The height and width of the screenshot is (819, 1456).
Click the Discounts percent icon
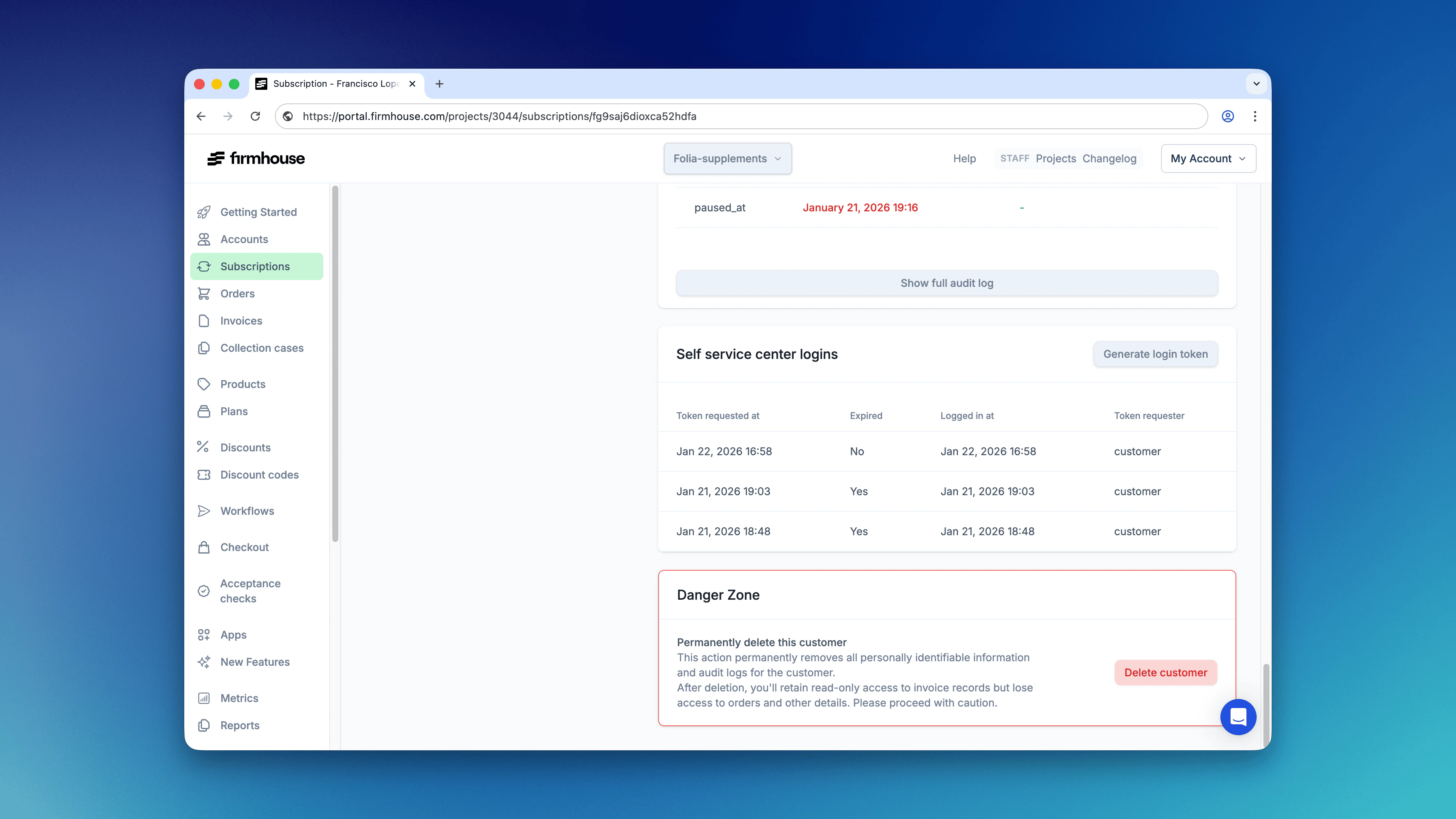pyautogui.click(x=204, y=447)
